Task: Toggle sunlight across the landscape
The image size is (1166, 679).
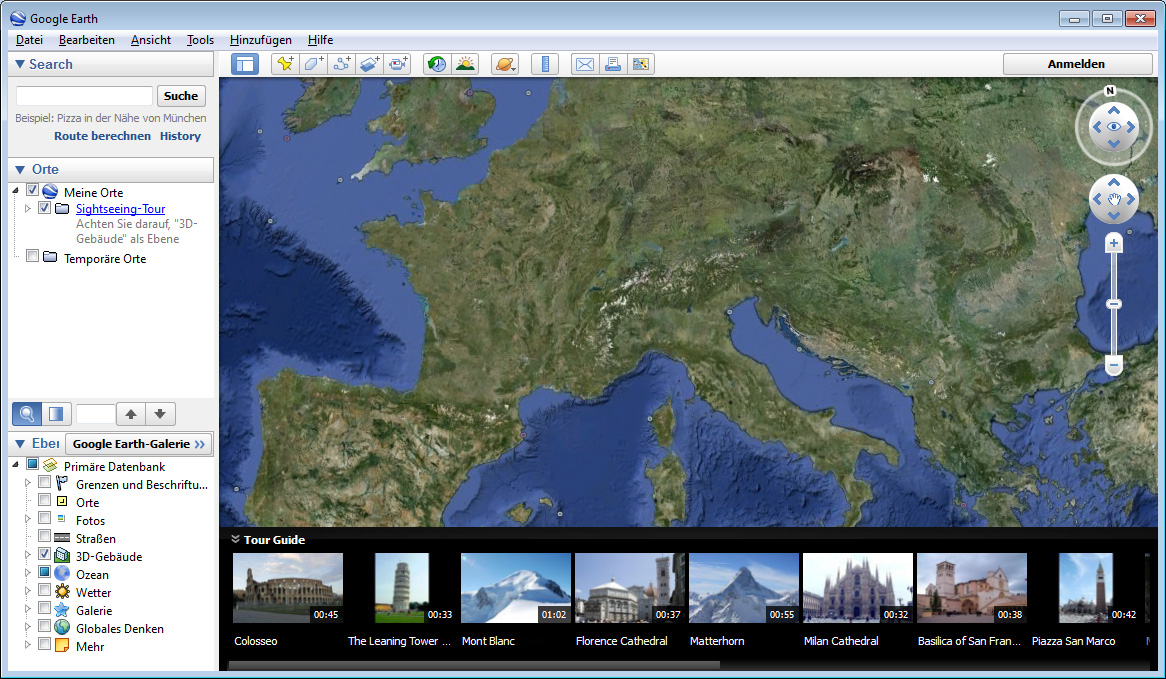Action: click(465, 63)
